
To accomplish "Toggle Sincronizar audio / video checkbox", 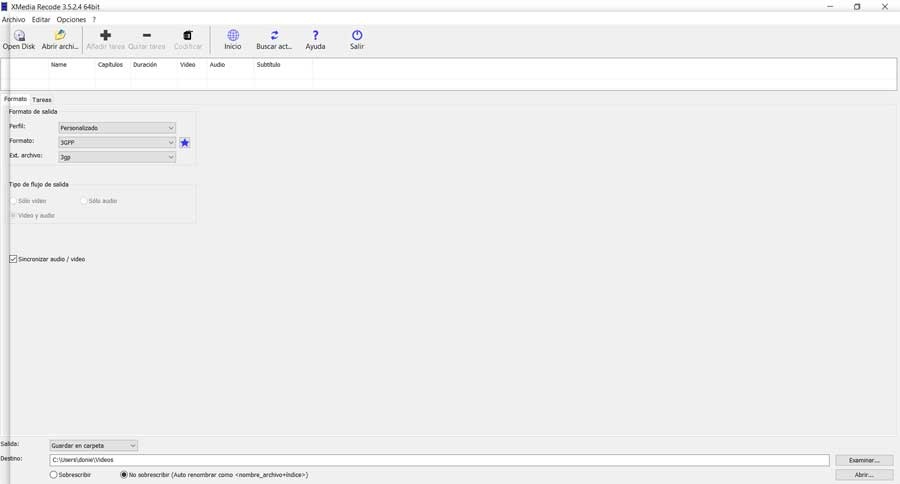I will 13,259.
